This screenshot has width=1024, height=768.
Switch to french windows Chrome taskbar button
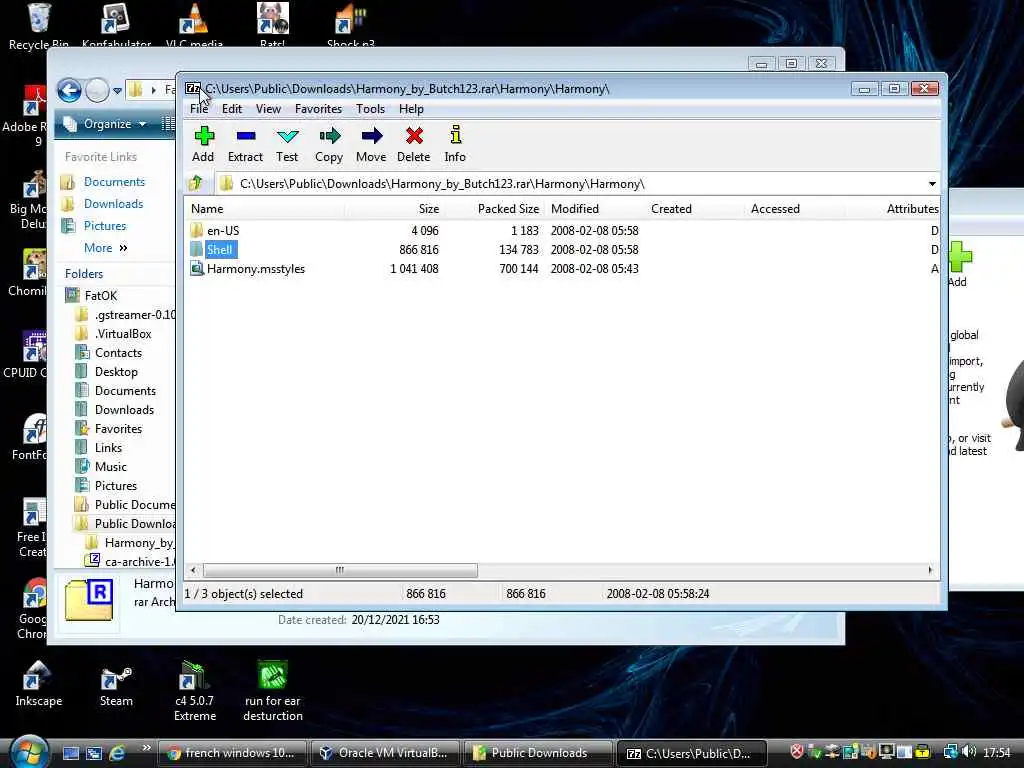pos(232,753)
